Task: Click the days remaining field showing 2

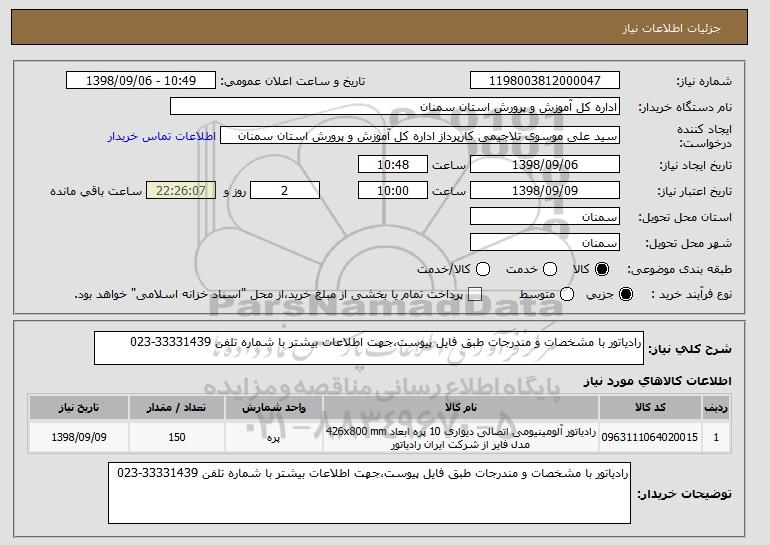Action: (285, 191)
